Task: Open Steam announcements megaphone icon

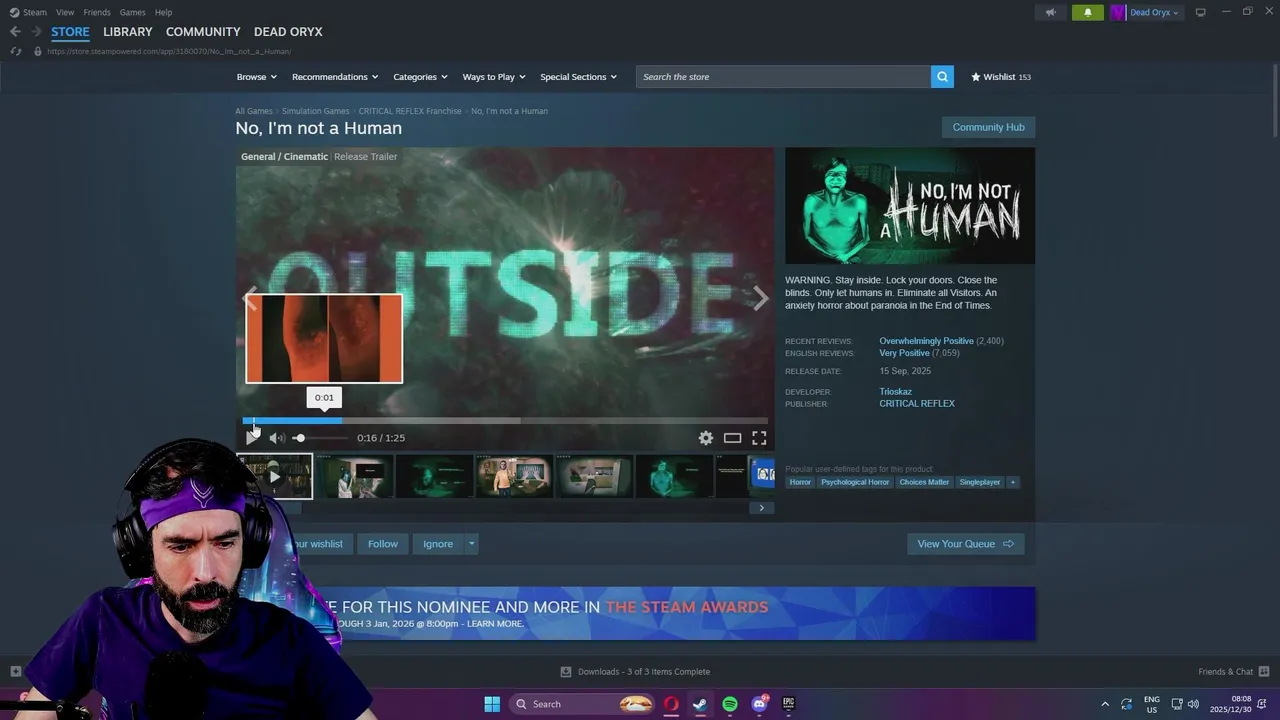Action: (x=1050, y=12)
